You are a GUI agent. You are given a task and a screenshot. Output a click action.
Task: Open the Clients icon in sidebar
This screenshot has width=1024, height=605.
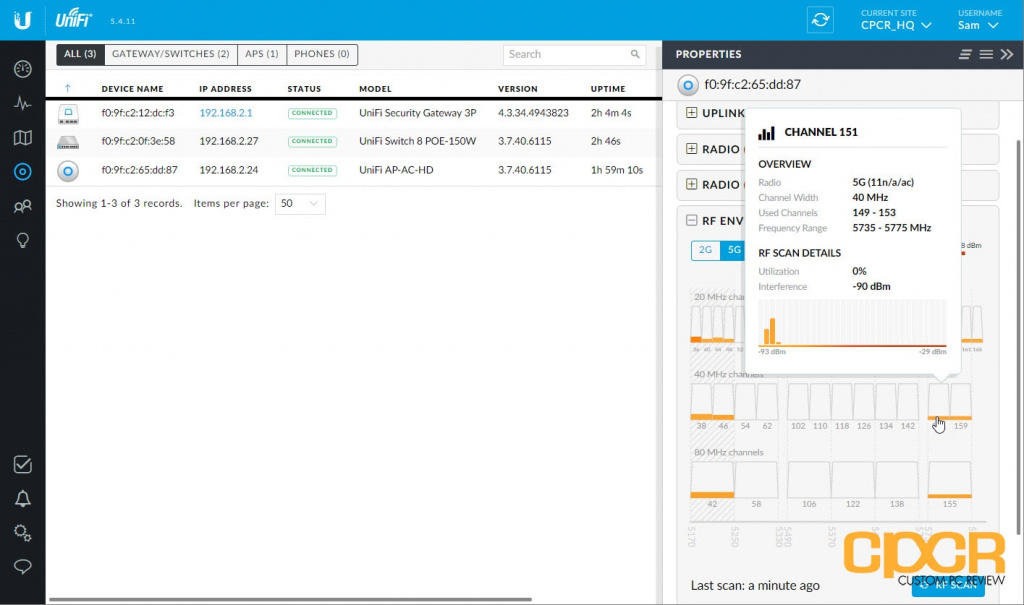(x=22, y=206)
